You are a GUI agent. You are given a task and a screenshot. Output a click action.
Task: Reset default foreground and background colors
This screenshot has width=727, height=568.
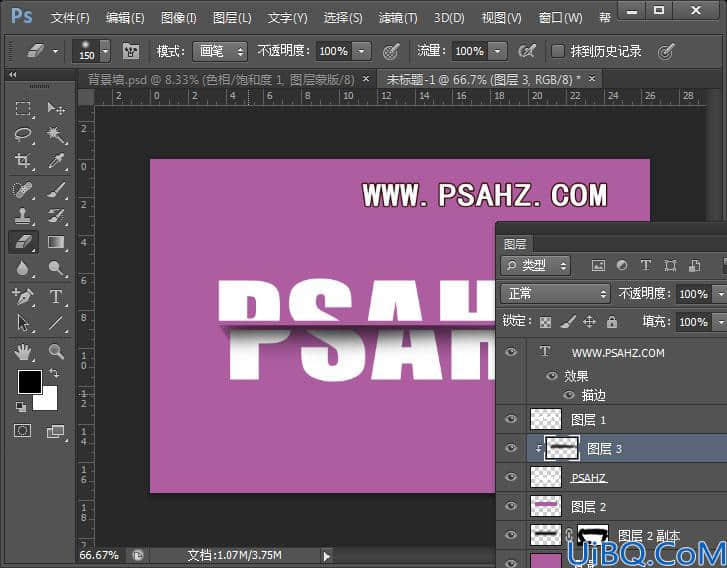click(x=21, y=407)
